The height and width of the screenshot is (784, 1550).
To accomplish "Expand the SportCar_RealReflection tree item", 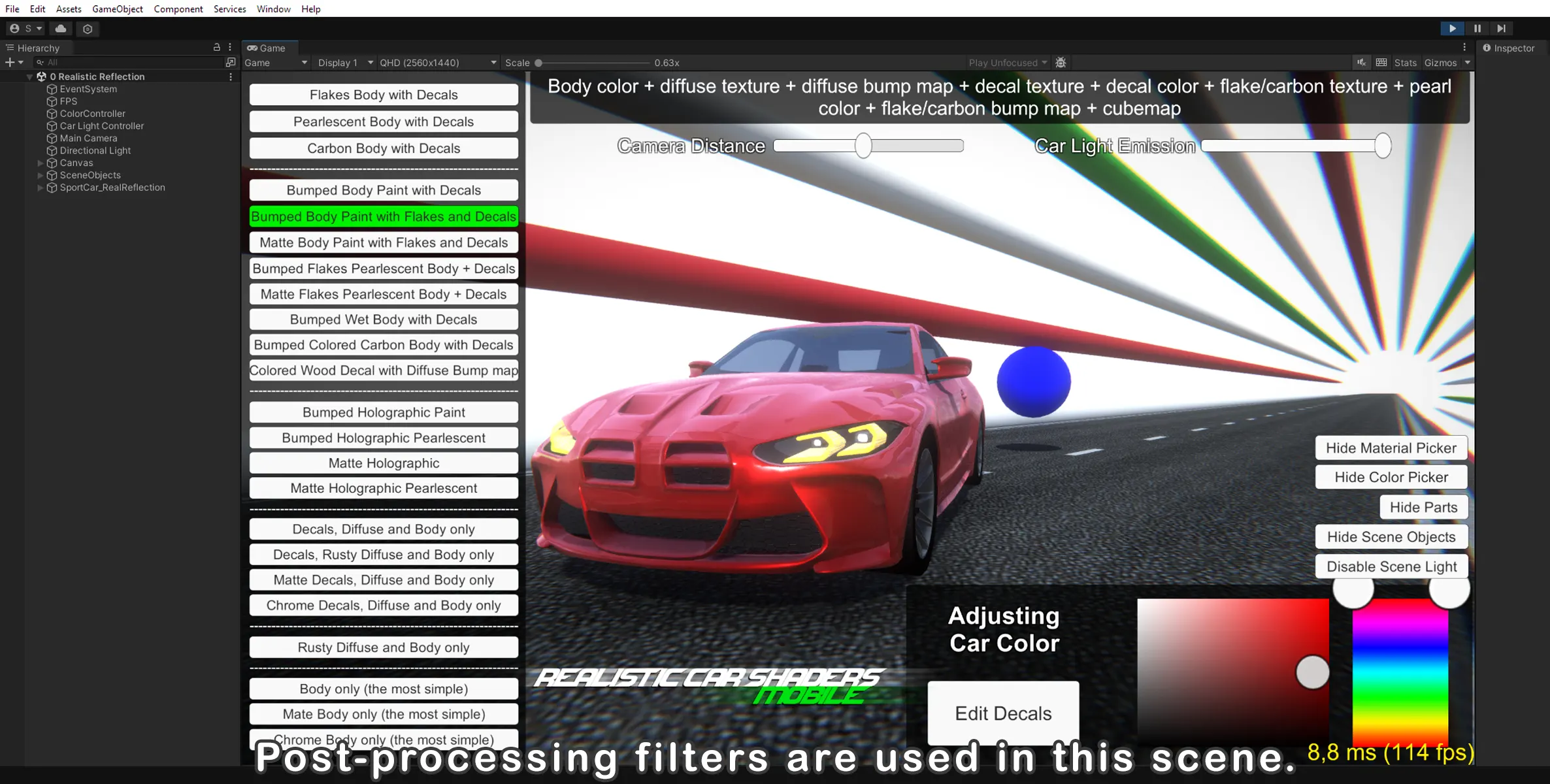I will coord(41,188).
